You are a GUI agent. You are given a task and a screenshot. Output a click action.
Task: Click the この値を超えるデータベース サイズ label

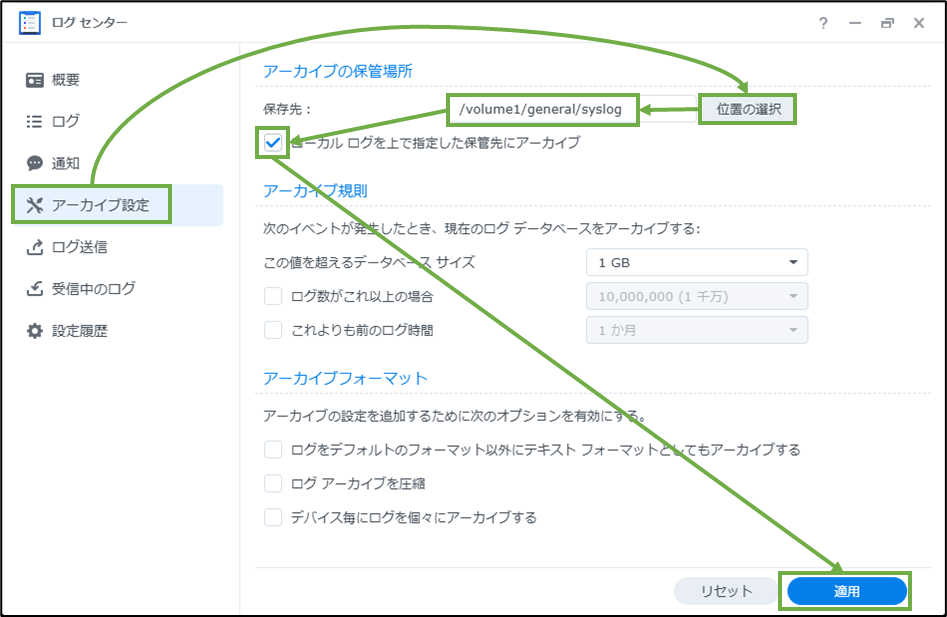tap(369, 263)
